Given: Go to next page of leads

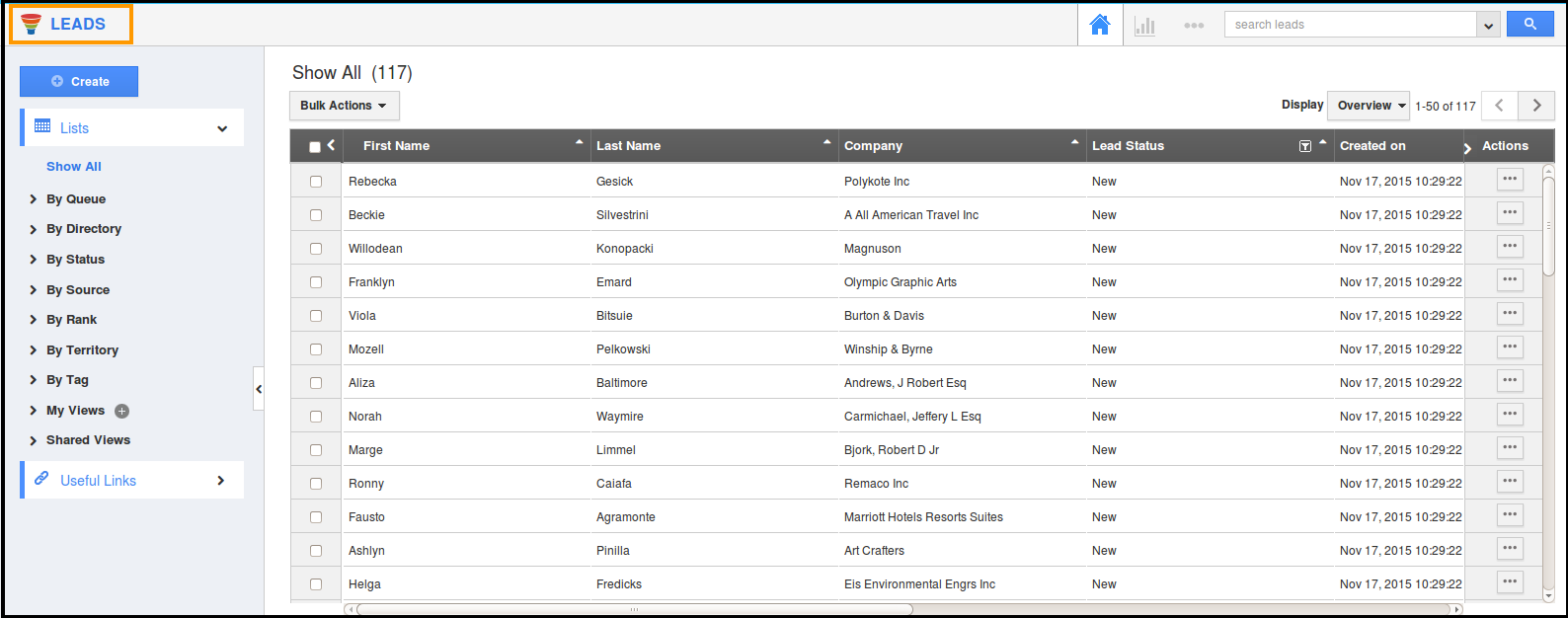Looking at the screenshot, I should click(x=1536, y=106).
